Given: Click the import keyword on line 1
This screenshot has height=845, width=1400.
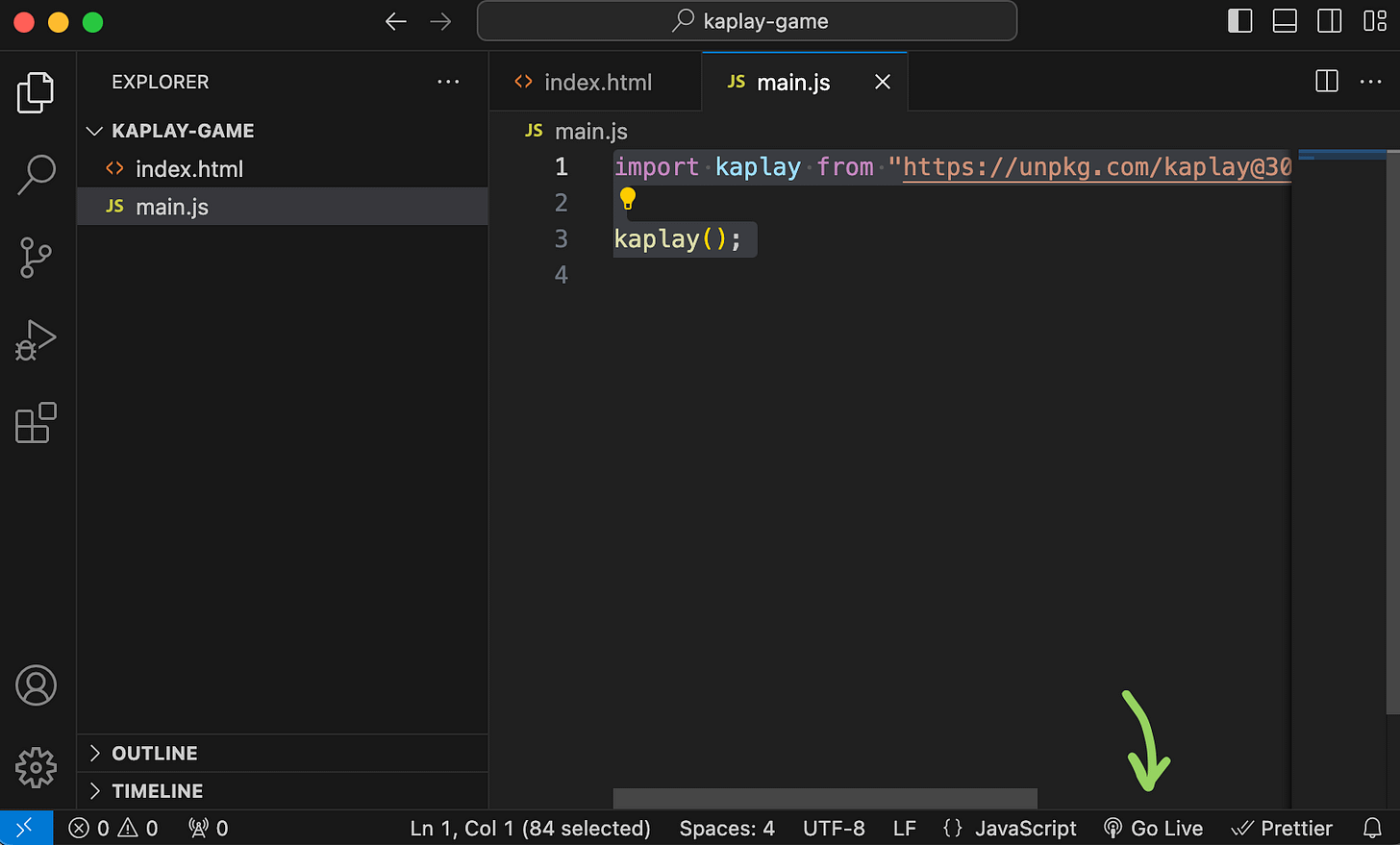Looking at the screenshot, I should pos(657,167).
